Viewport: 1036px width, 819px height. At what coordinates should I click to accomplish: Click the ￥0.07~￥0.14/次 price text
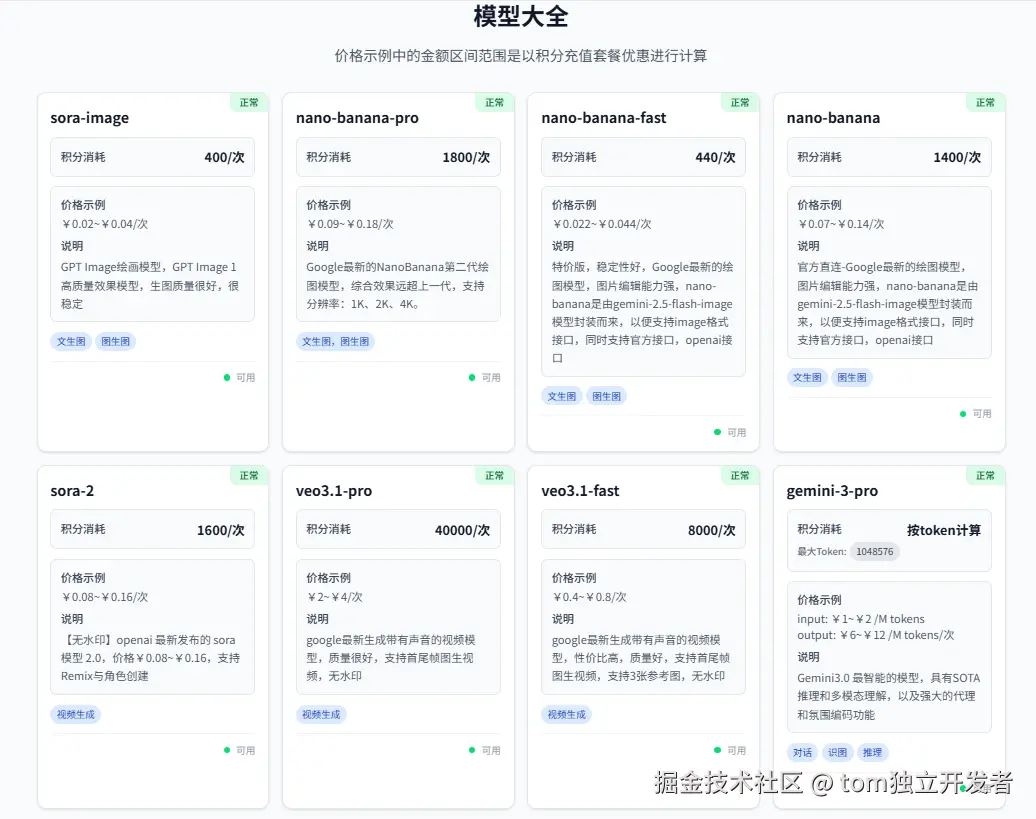tap(840, 224)
